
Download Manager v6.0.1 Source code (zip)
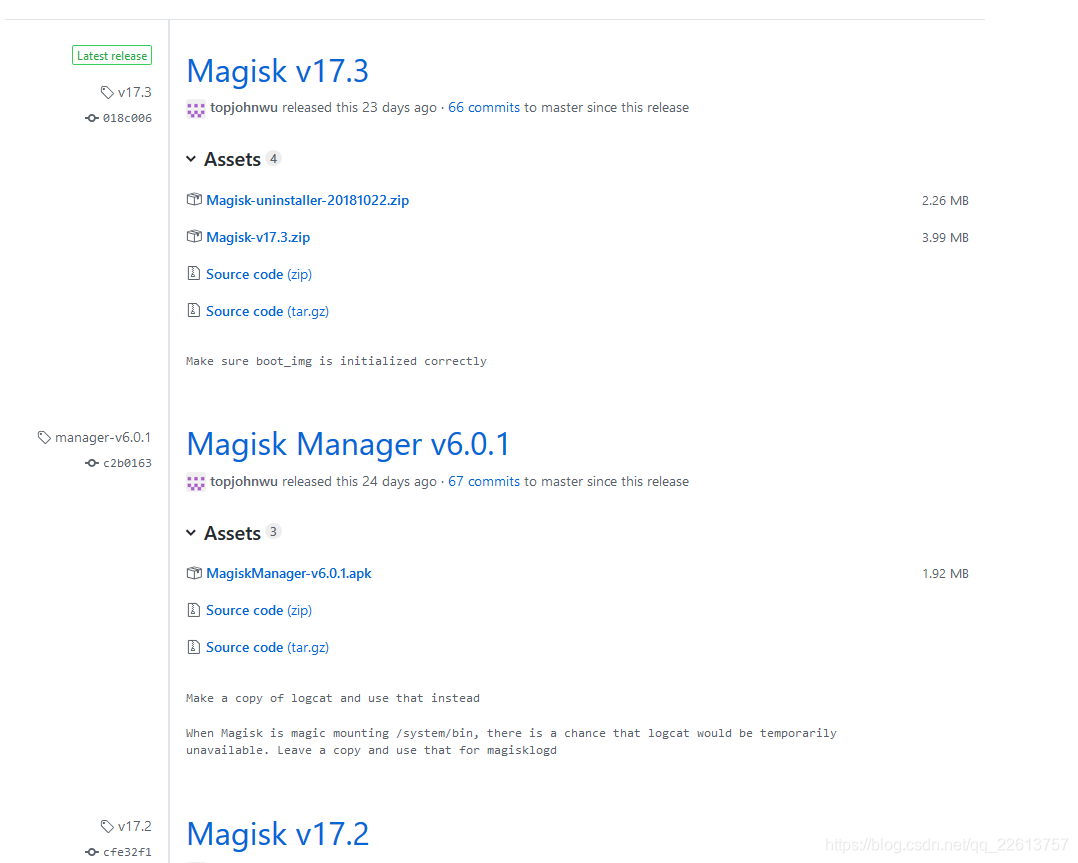point(259,611)
